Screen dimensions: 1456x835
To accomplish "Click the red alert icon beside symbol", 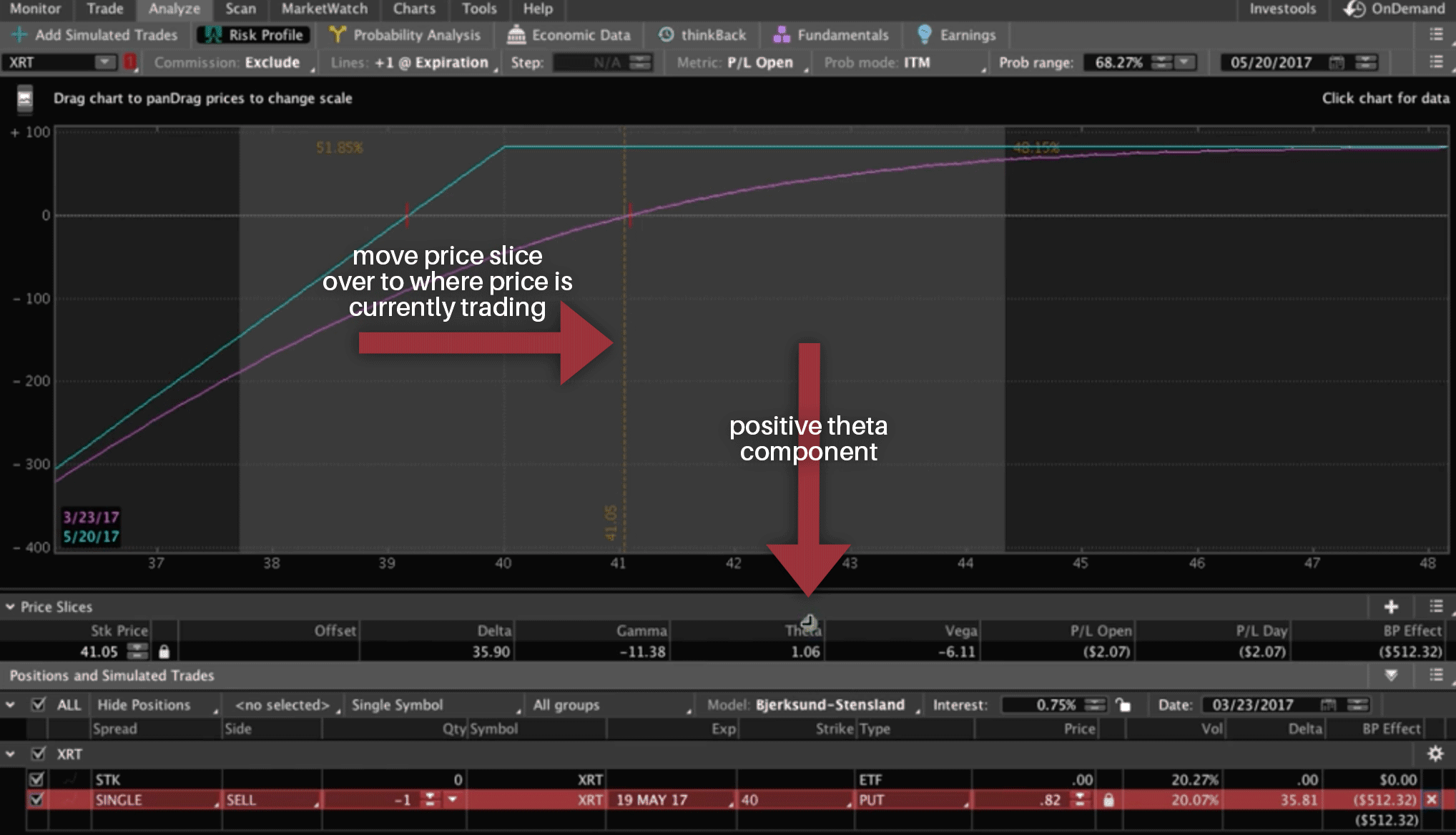I will pyautogui.click(x=130, y=62).
